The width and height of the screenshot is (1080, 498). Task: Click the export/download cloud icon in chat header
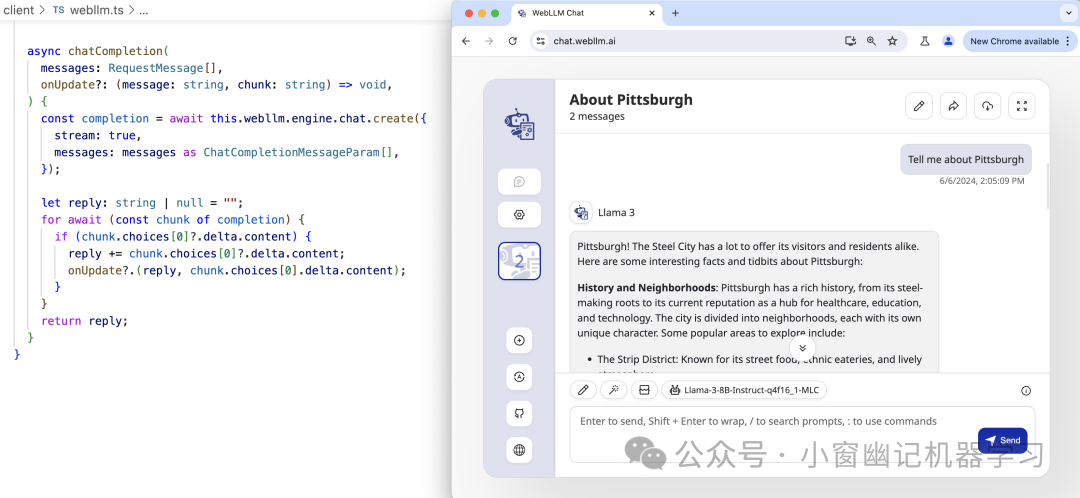[x=987, y=106]
